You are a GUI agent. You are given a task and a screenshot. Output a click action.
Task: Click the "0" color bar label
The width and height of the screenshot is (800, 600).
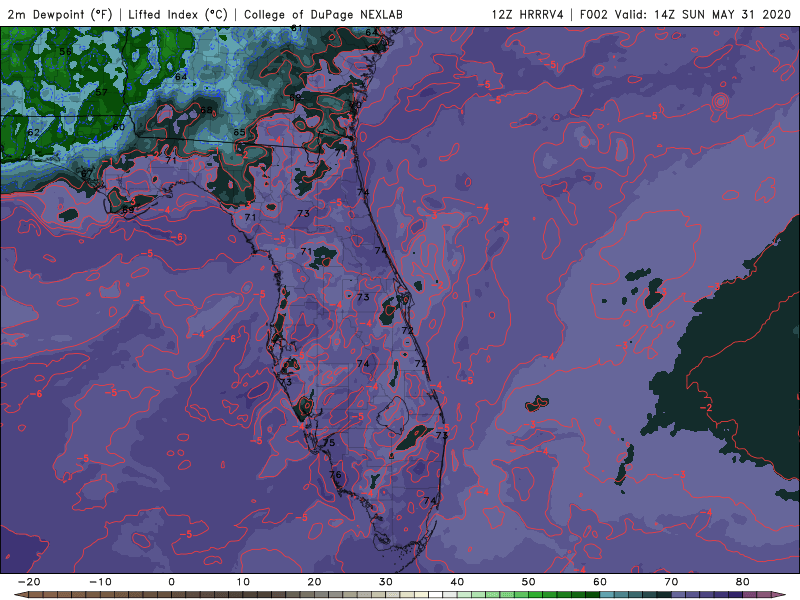[x=171, y=582]
